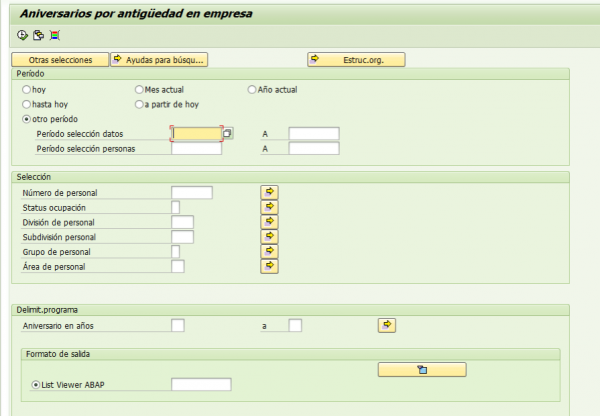The width and height of the screenshot is (600, 416).
Task: Click the Execute (clock) toolbar icon
Action: coord(22,36)
